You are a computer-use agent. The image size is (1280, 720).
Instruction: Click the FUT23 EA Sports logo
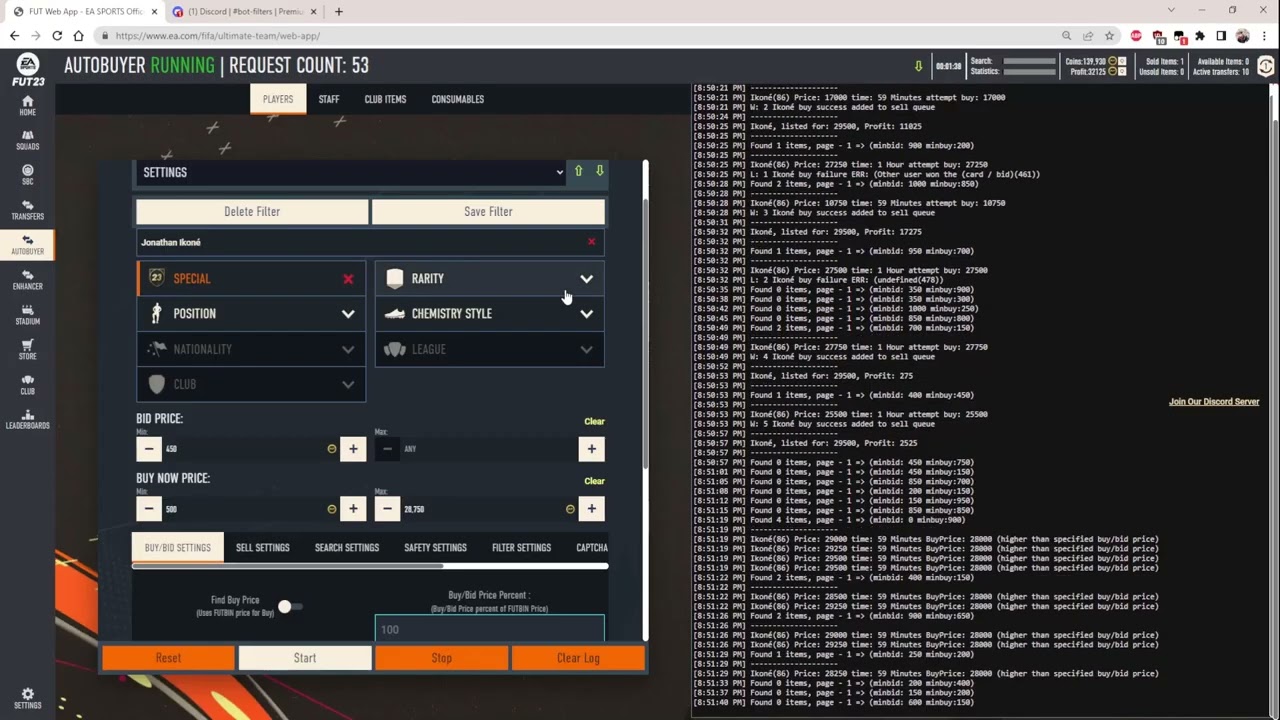[x=27, y=68]
